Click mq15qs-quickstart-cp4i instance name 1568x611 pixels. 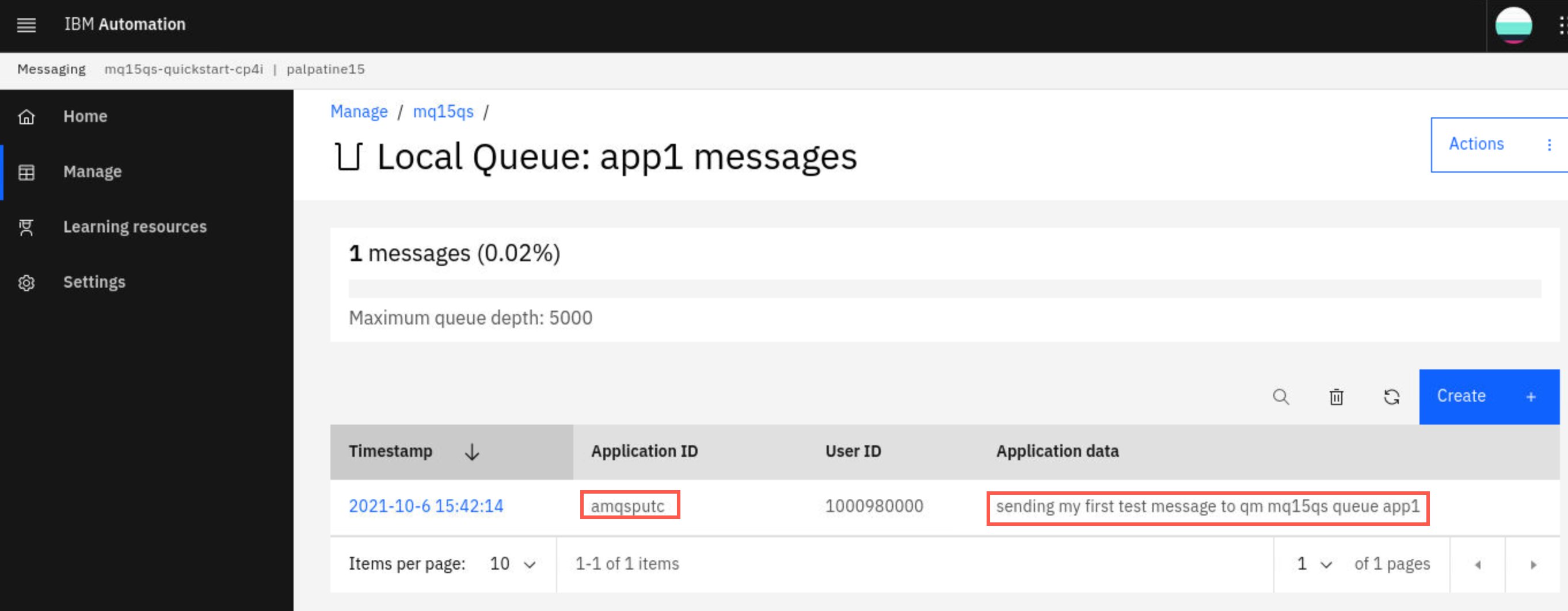[184, 70]
